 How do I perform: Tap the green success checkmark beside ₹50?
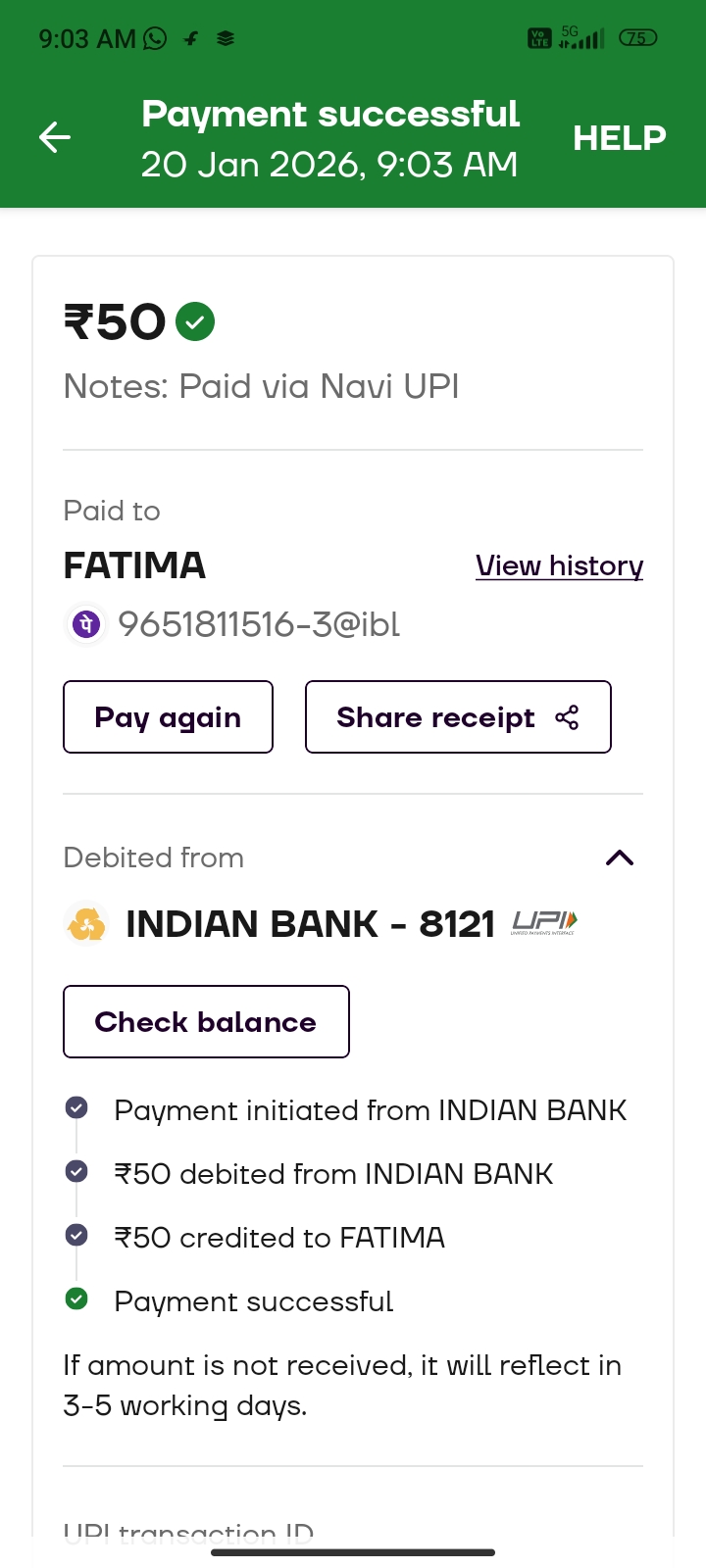tap(195, 321)
